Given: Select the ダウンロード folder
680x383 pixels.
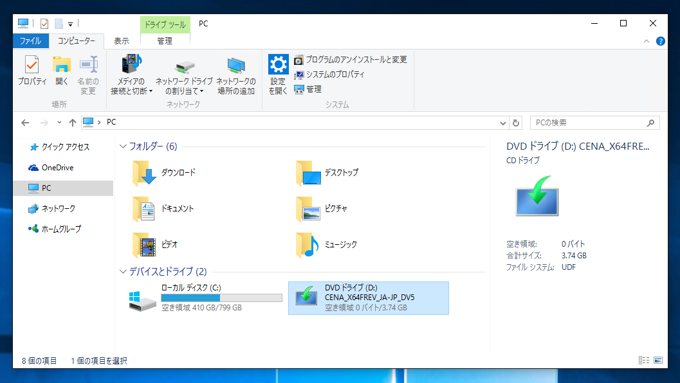Looking at the screenshot, I should click(164, 173).
